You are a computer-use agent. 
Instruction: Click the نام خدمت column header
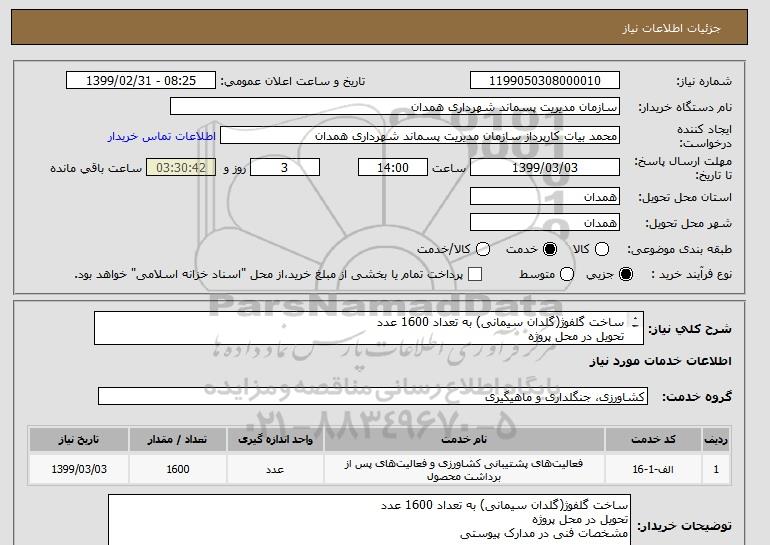tap(464, 439)
